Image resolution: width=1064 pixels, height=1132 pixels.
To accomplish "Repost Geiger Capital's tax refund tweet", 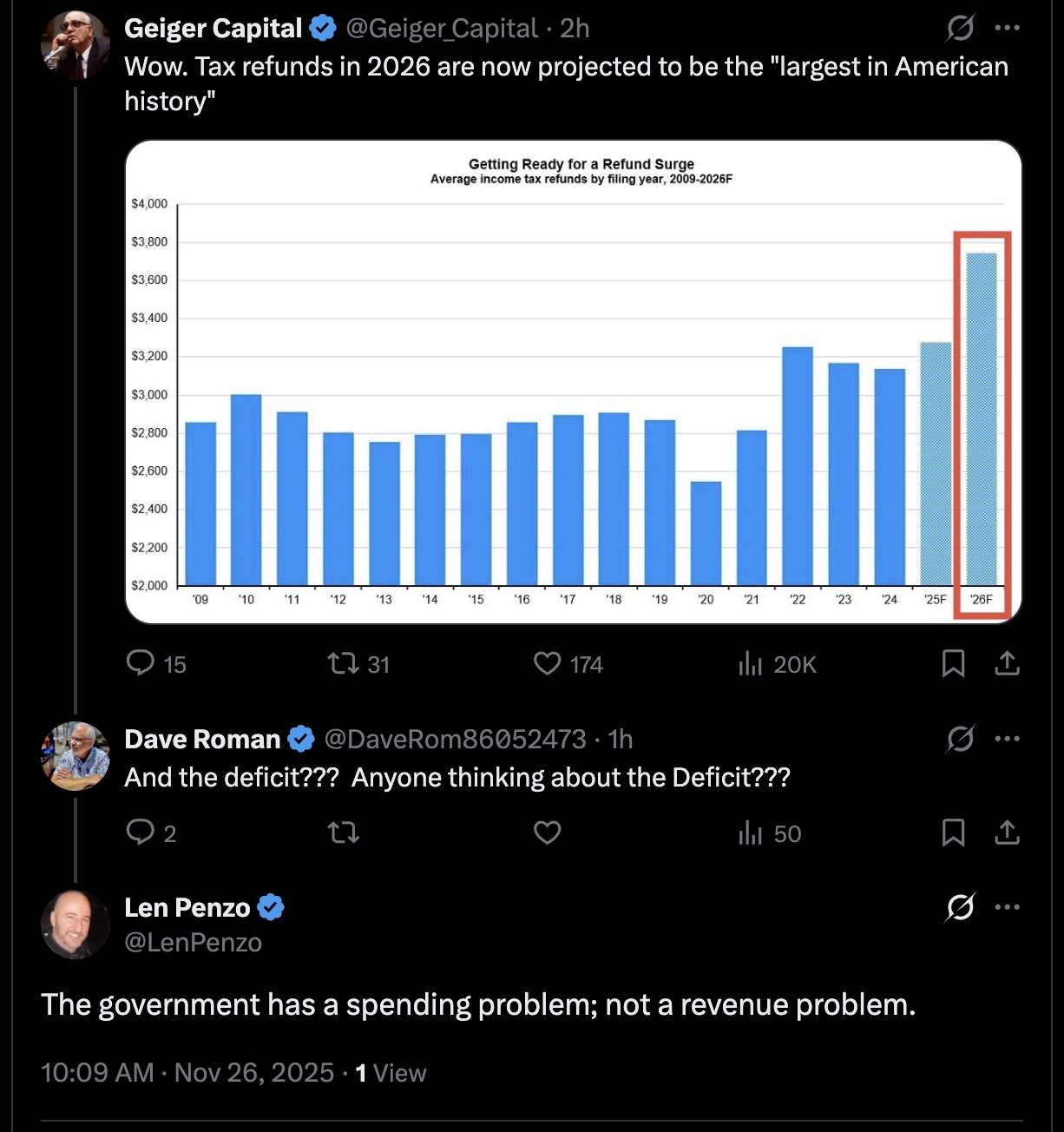I will [x=344, y=664].
